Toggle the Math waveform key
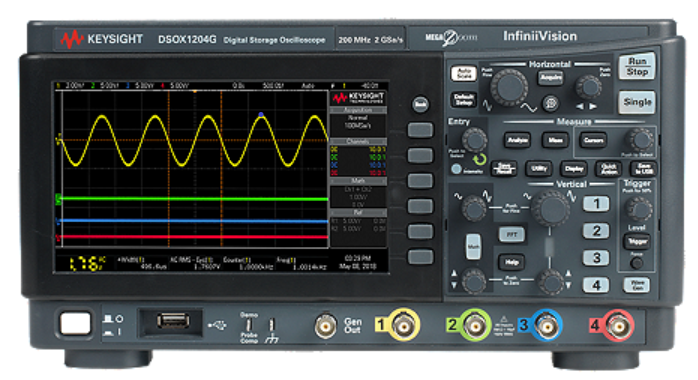The image size is (698, 380). click(x=473, y=246)
